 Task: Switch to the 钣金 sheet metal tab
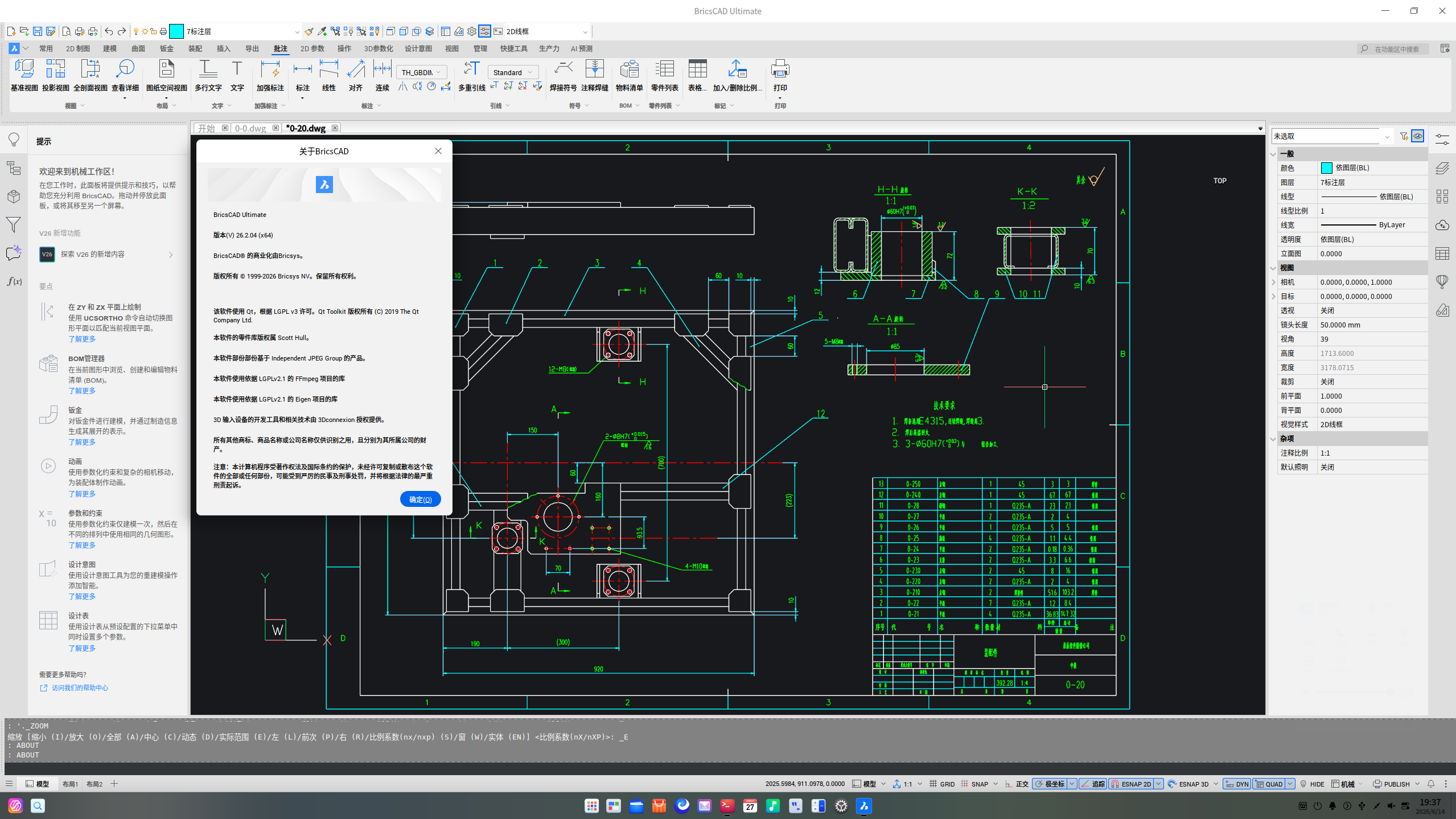(x=166, y=48)
